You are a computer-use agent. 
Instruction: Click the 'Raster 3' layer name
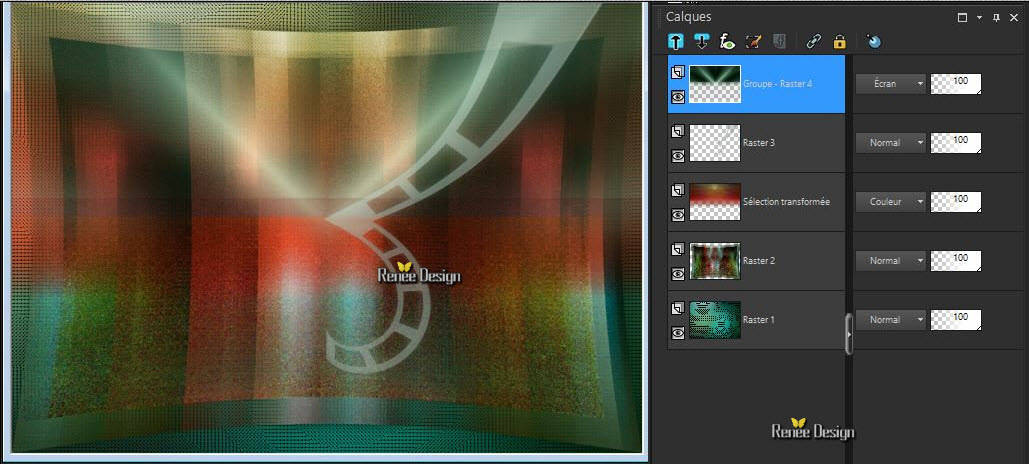tap(759, 142)
